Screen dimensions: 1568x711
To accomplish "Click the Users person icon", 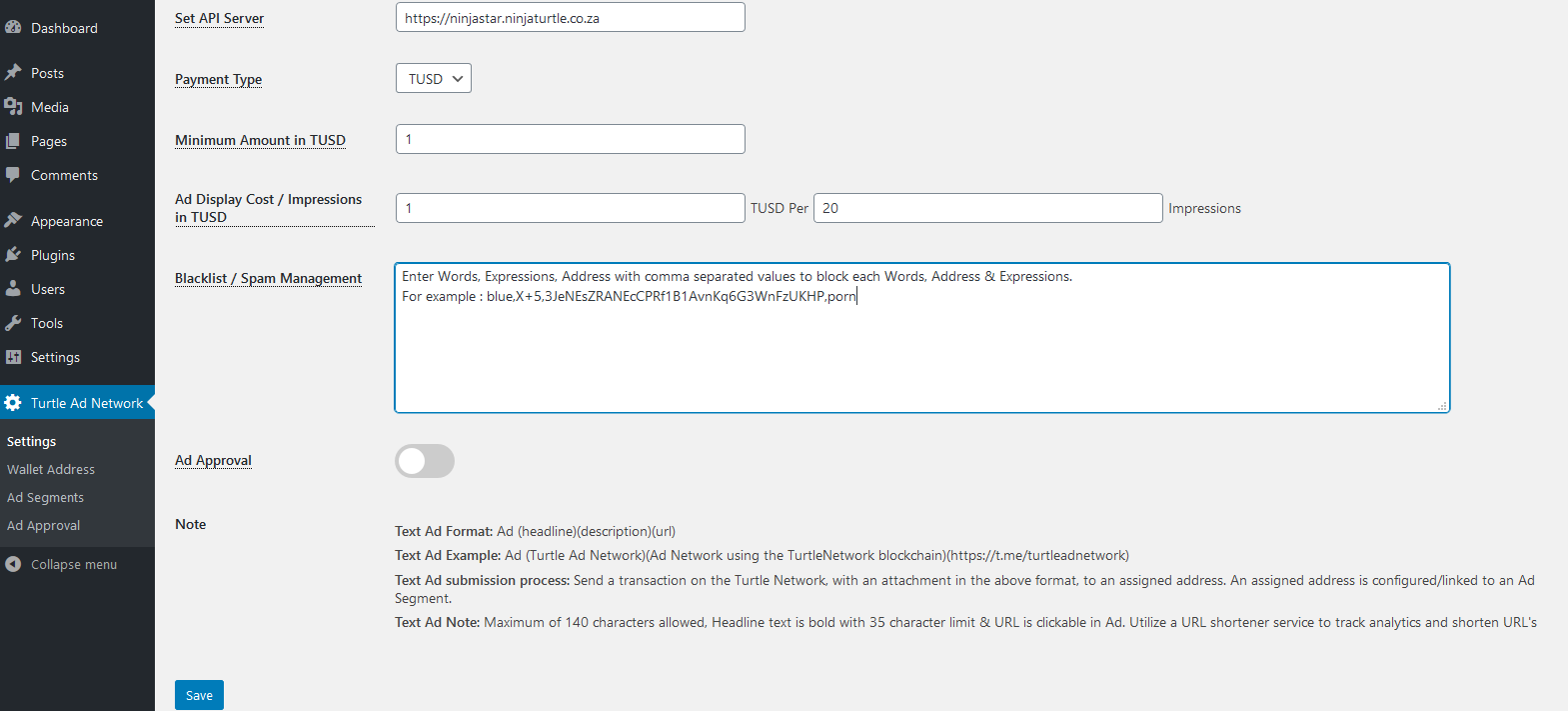I will click(x=13, y=289).
